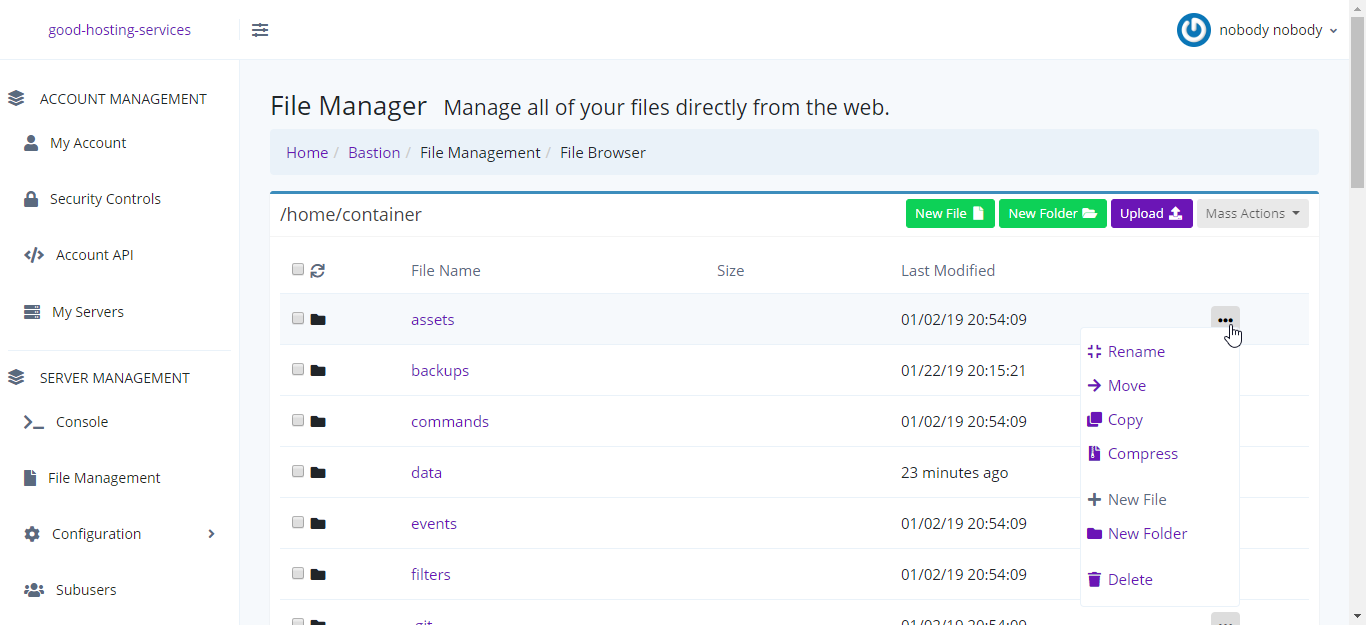Open the Mass Actions dropdown
Screen dimensions: 1366x625
[1252, 213]
